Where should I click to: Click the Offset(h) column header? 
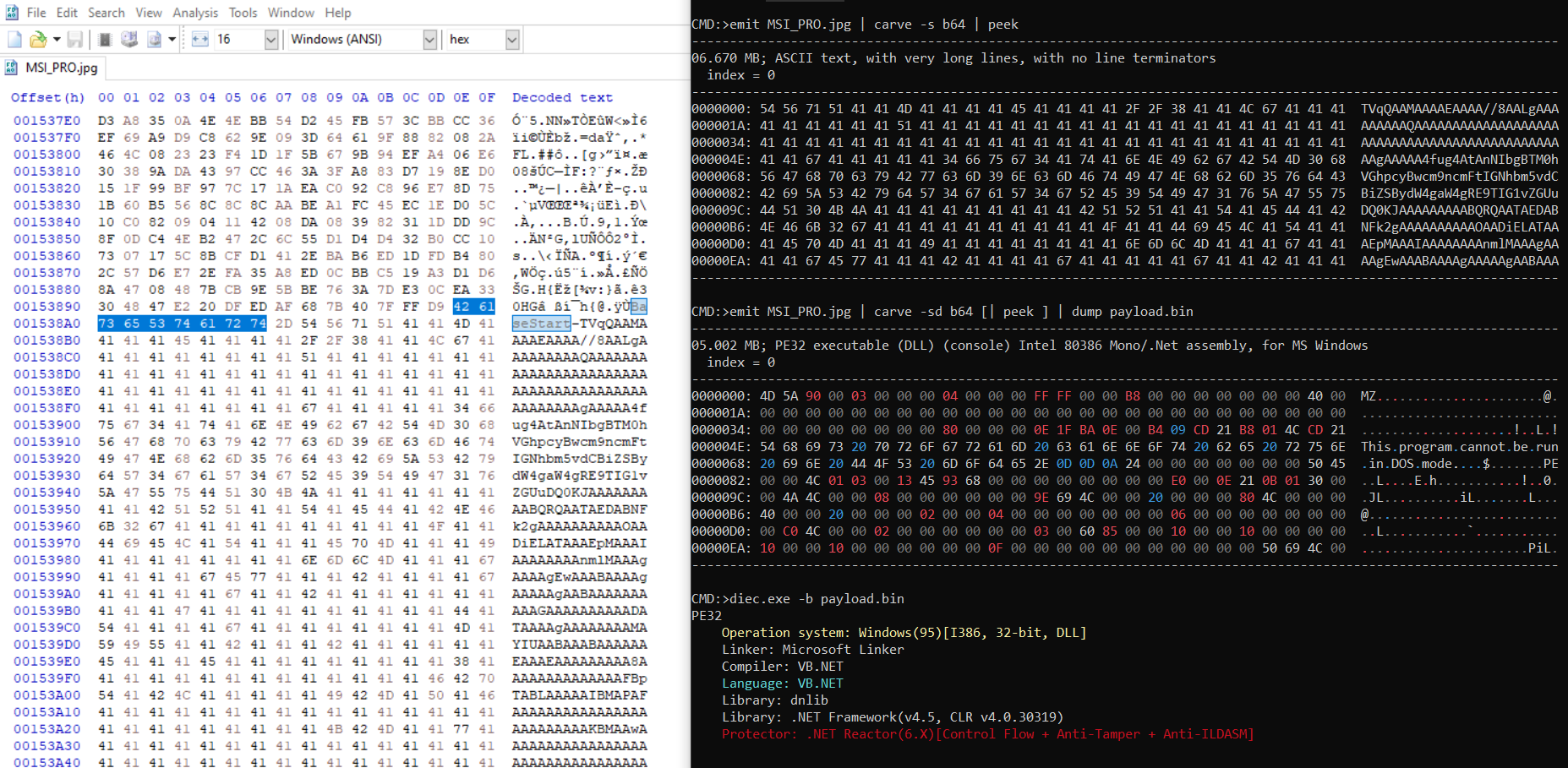click(47, 98)
